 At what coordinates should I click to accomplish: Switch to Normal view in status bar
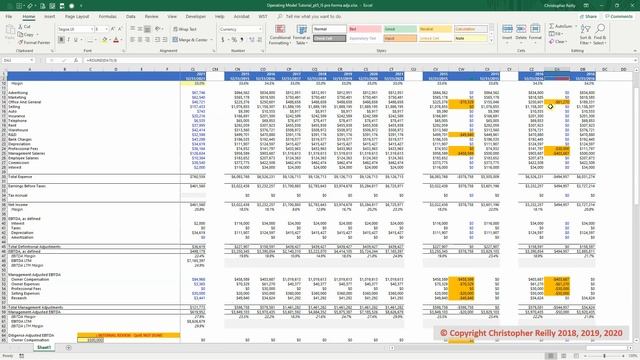551,356
